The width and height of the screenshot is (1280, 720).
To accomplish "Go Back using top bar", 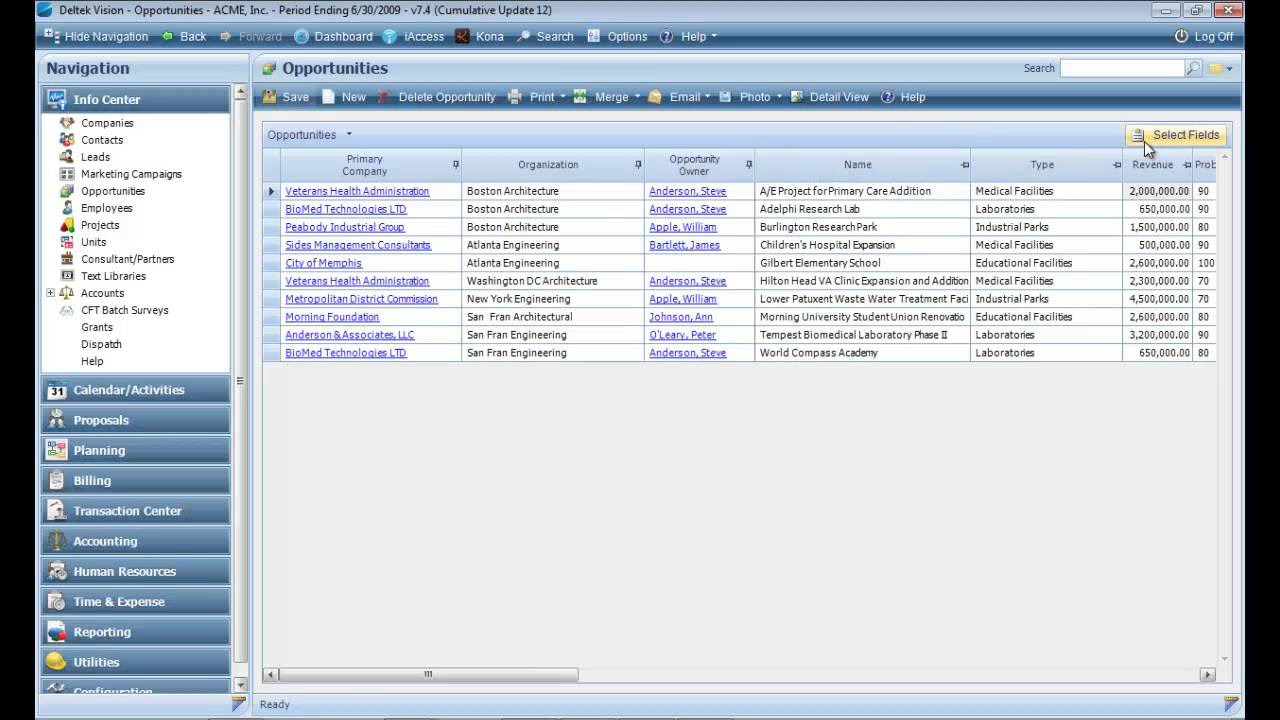I will click(184, 36).
